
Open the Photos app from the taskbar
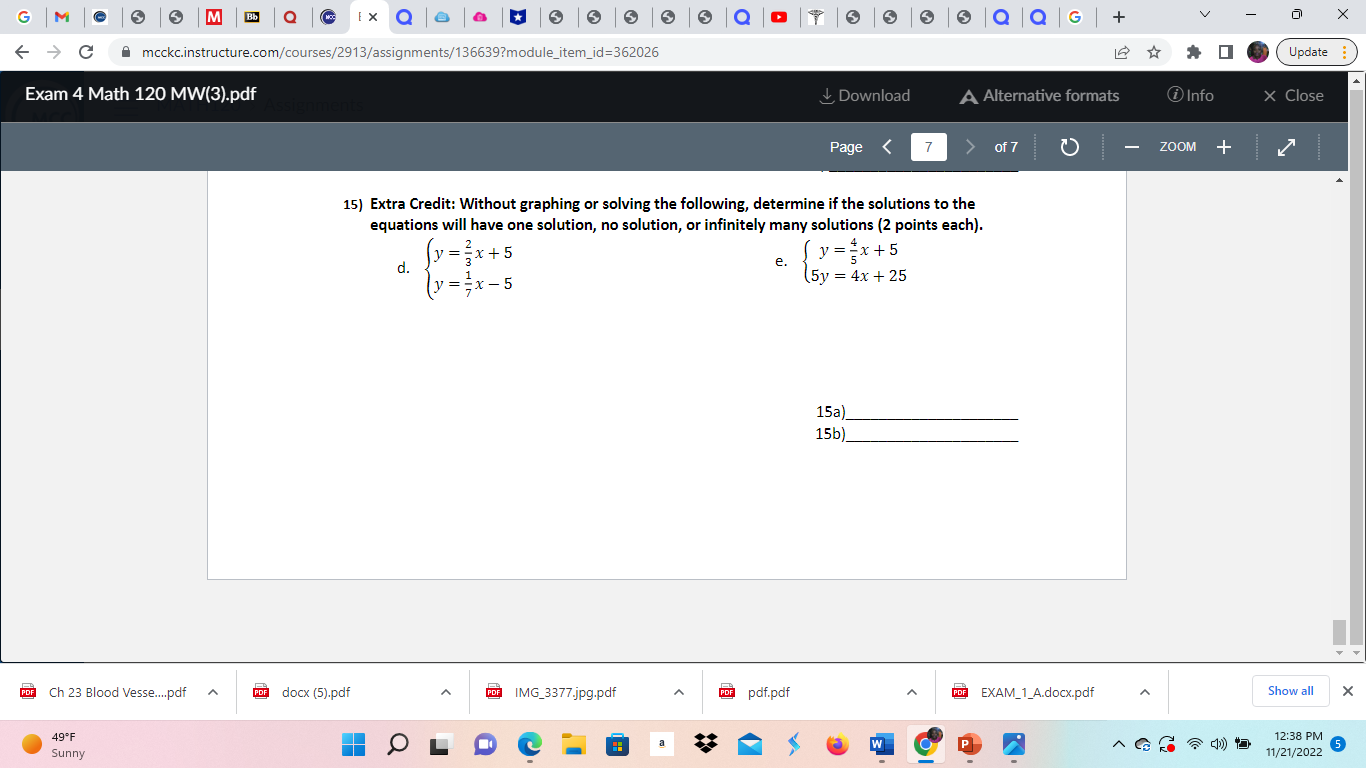coord(1014,745)
